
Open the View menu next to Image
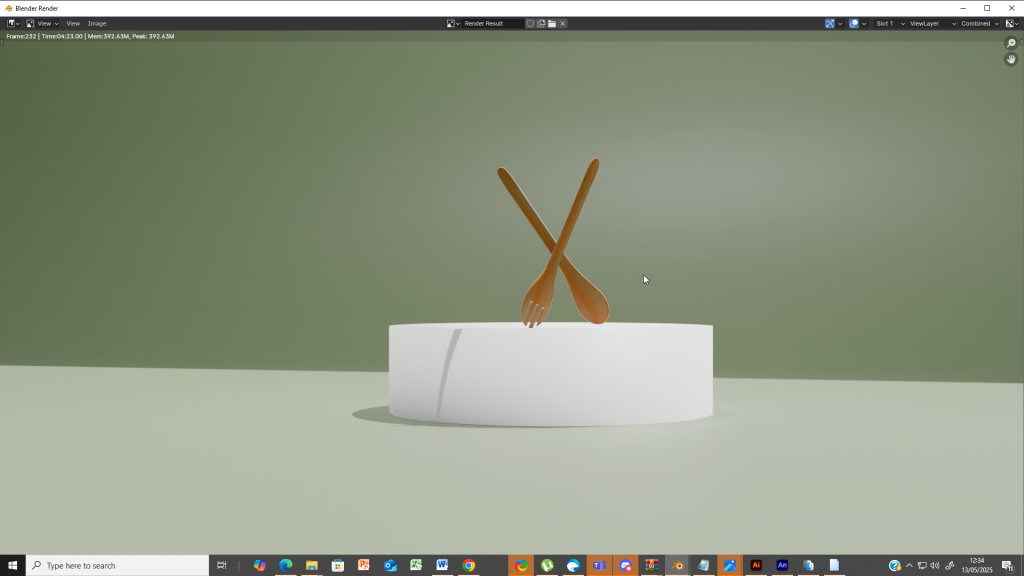[73, 23]
